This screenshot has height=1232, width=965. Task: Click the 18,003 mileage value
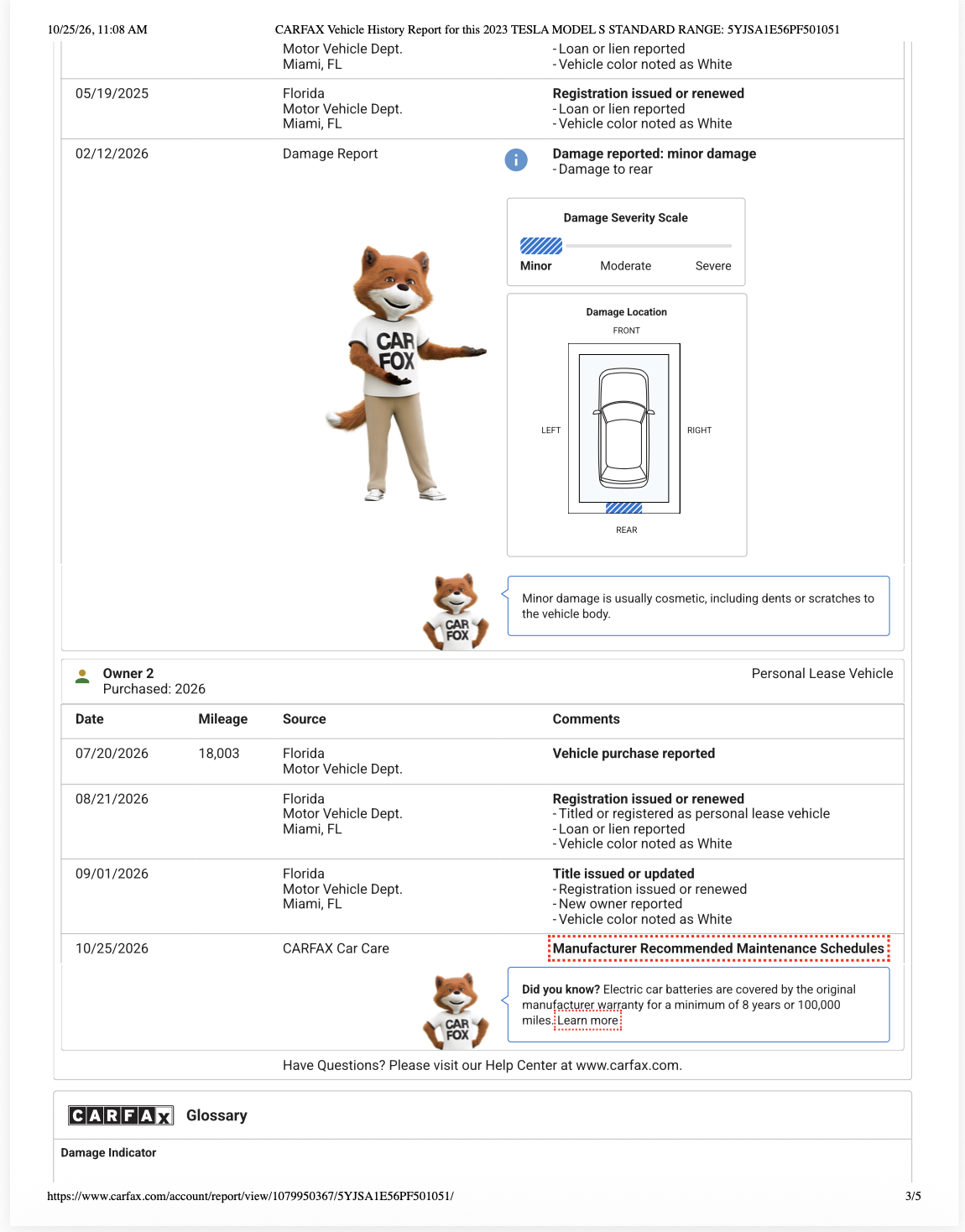219,754
